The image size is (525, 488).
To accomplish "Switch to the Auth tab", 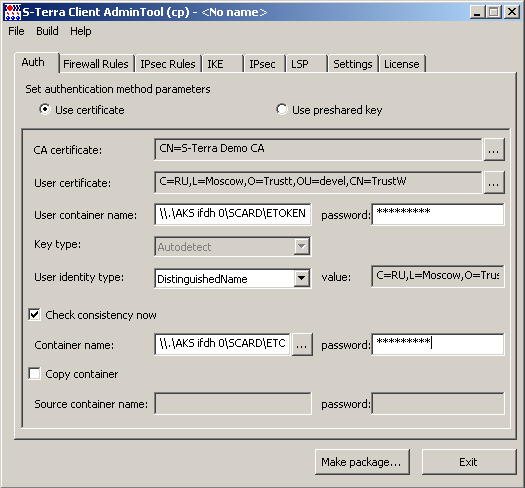I will (x=36, y=62).
